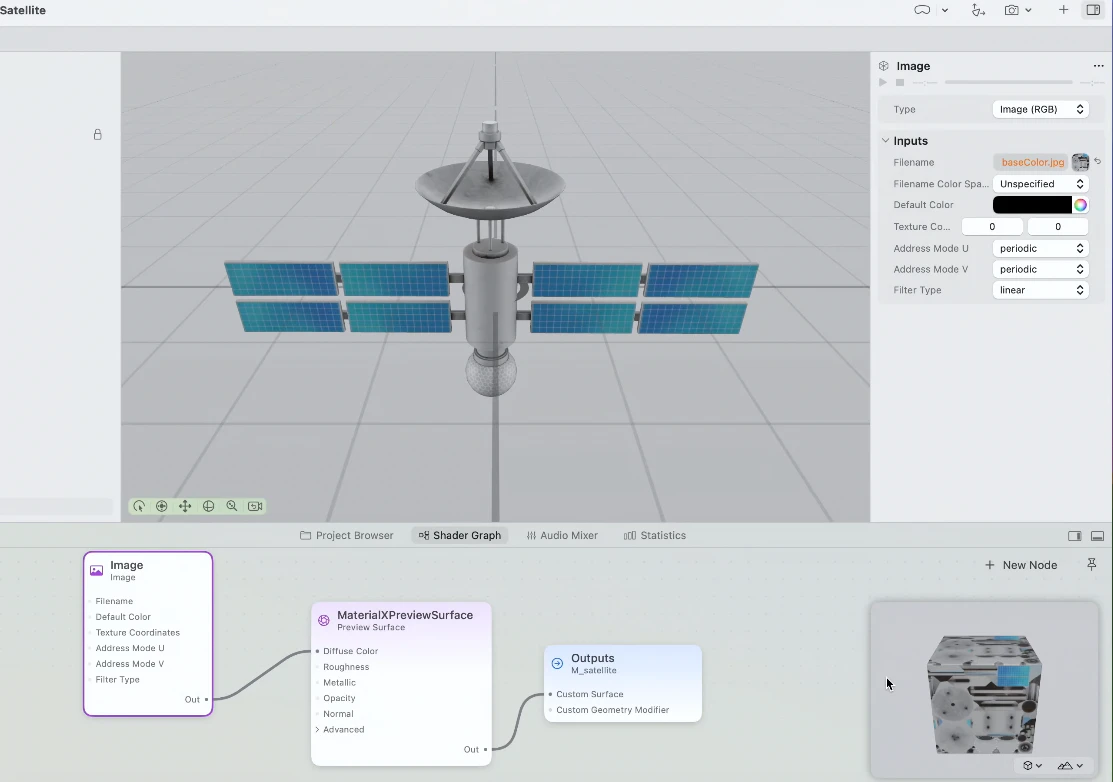Select the orbit camera viewport tool

click(x=162, y=506)
